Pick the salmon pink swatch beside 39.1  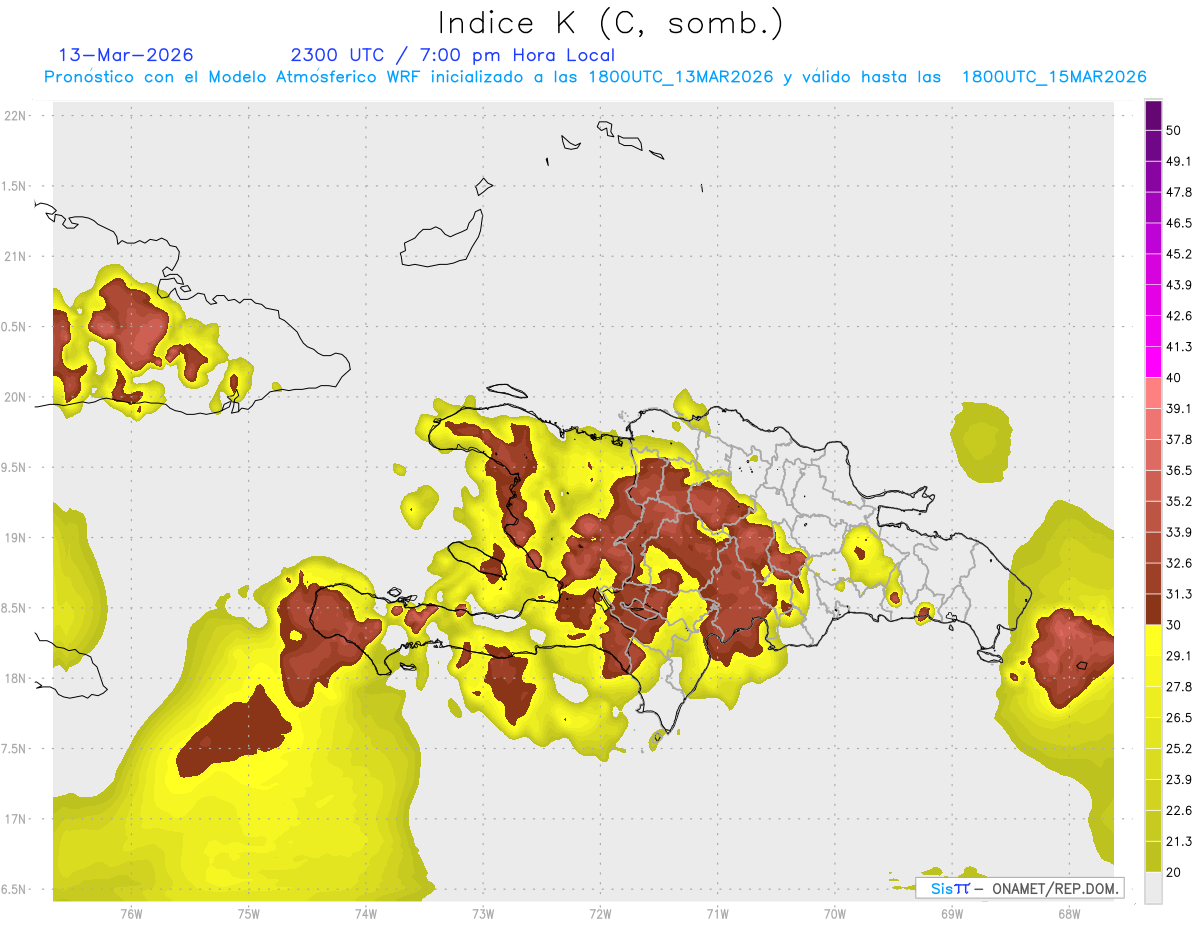click(x=1153, y=393)
